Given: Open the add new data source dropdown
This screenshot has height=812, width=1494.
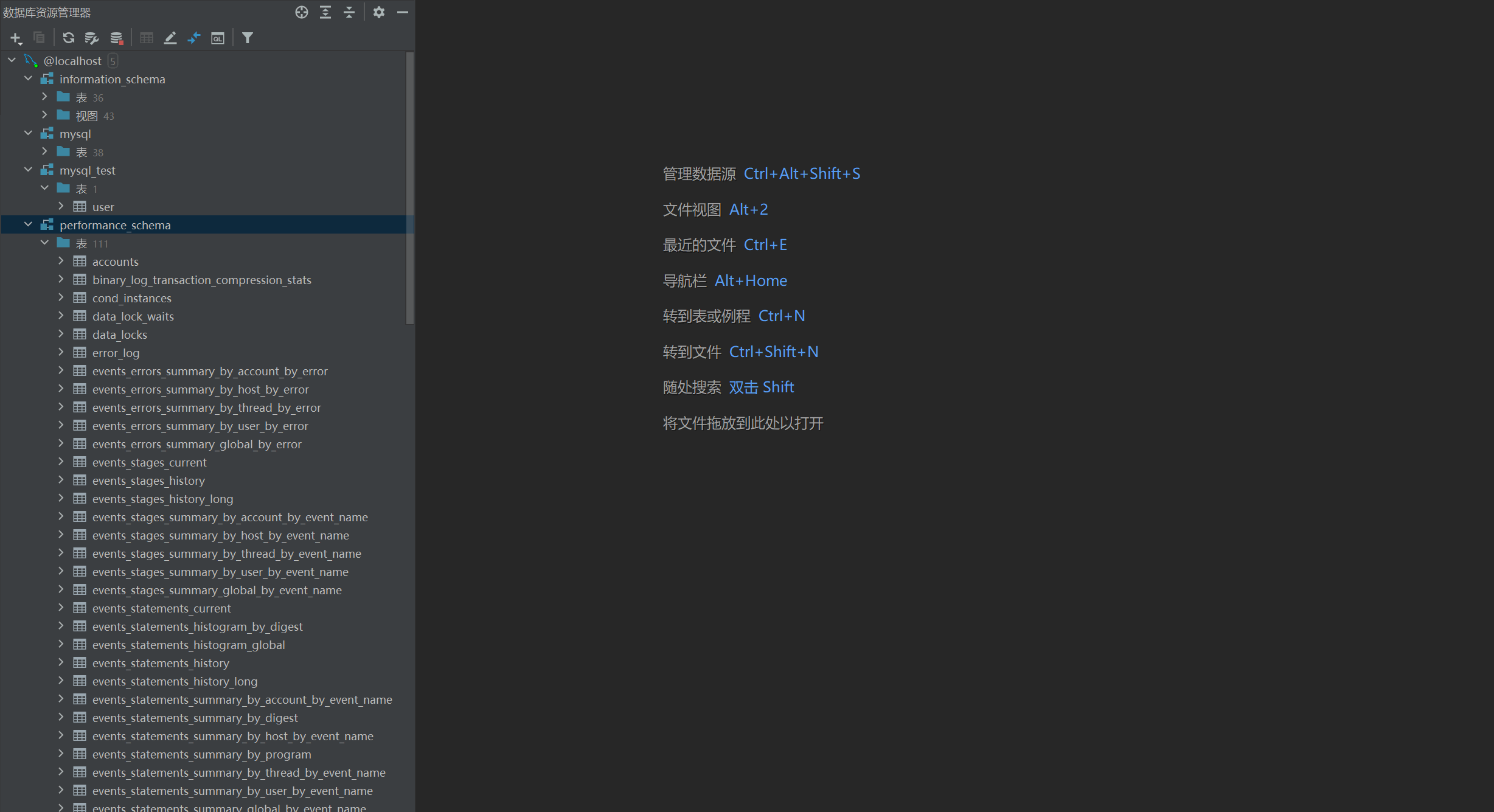Looking at the screenshot, I should tap(16, 38).
